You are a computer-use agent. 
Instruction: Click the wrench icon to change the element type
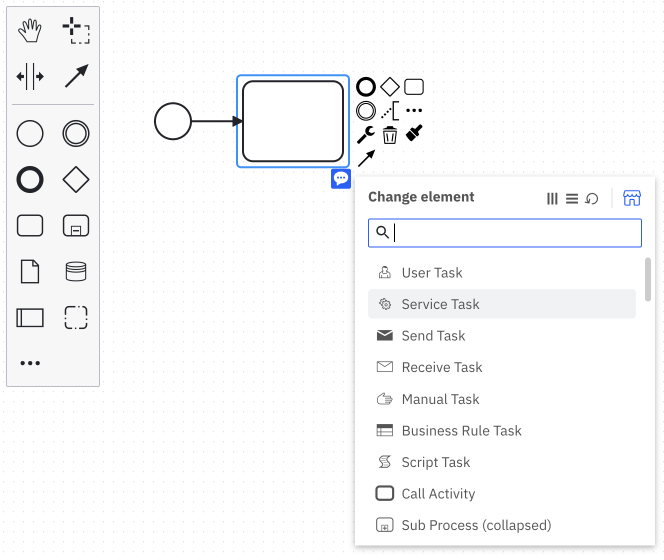click(x=366, y=135)
